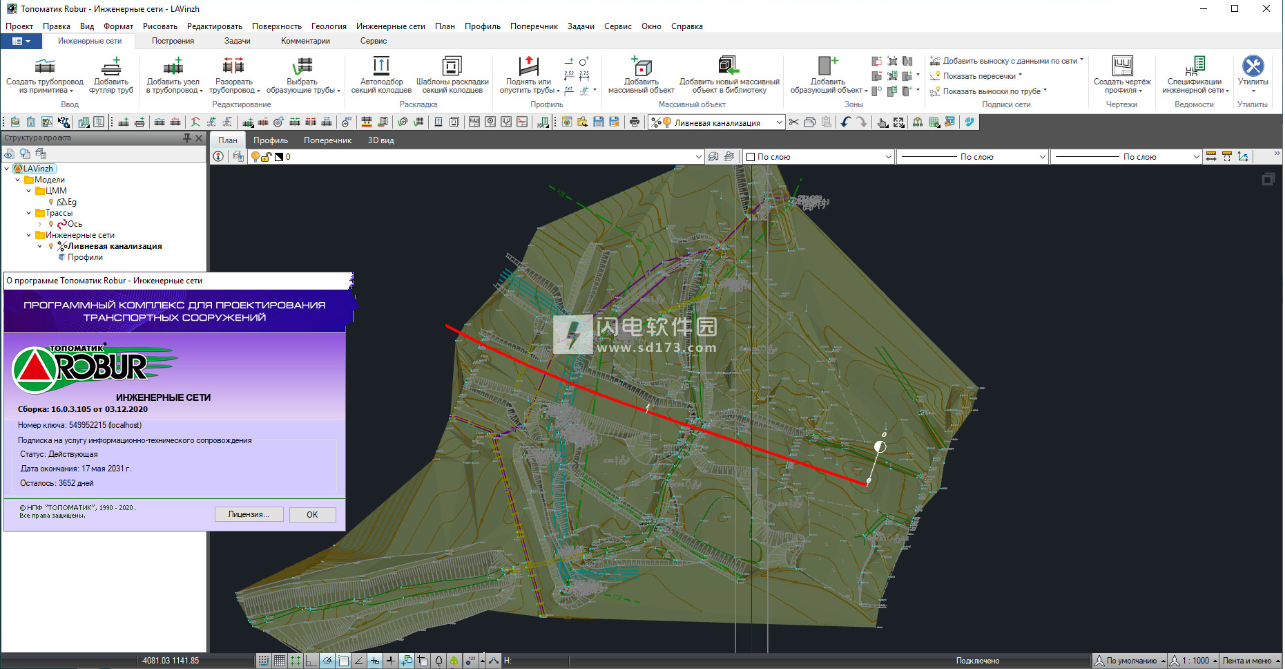Screen dimensions: 1285x669
Task: Select the Профили tree item
Action: [x=85, y=257]
